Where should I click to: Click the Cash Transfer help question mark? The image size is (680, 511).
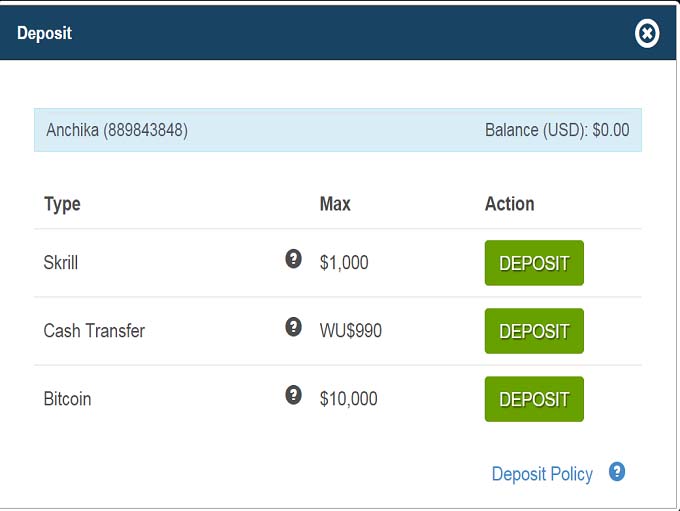(293, 327)
